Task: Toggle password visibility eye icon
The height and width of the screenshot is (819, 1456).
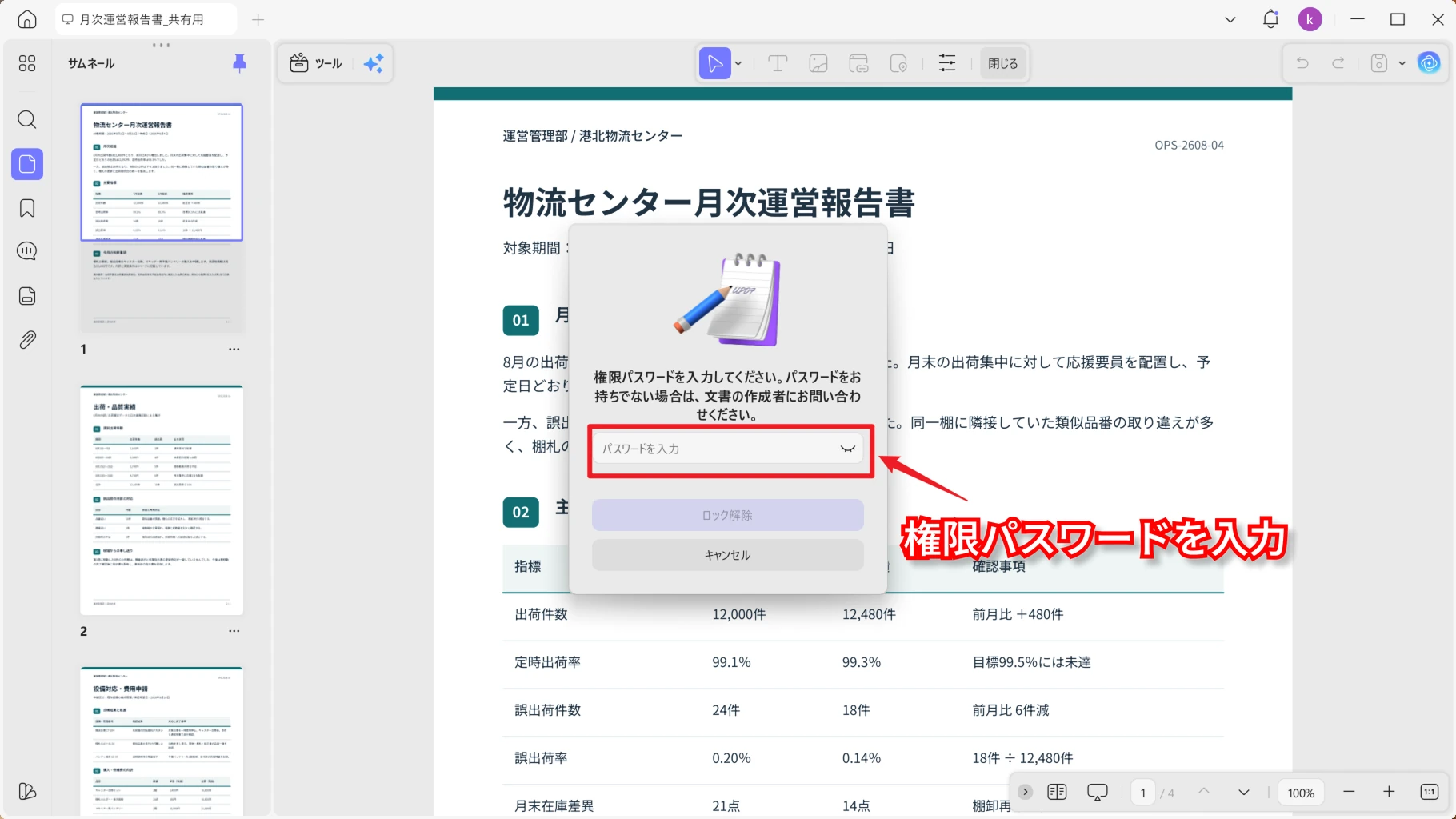Action: (848, 449)
